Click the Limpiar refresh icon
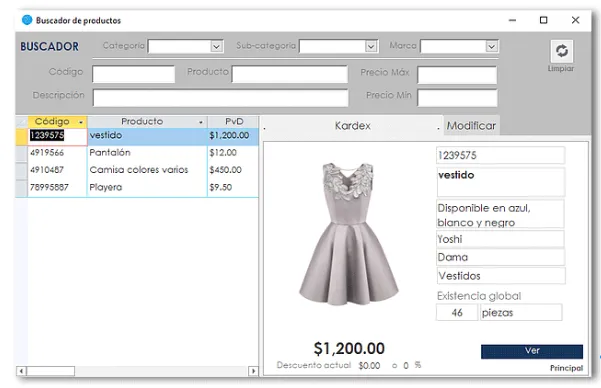601x388 pixels. click(562, 51)
